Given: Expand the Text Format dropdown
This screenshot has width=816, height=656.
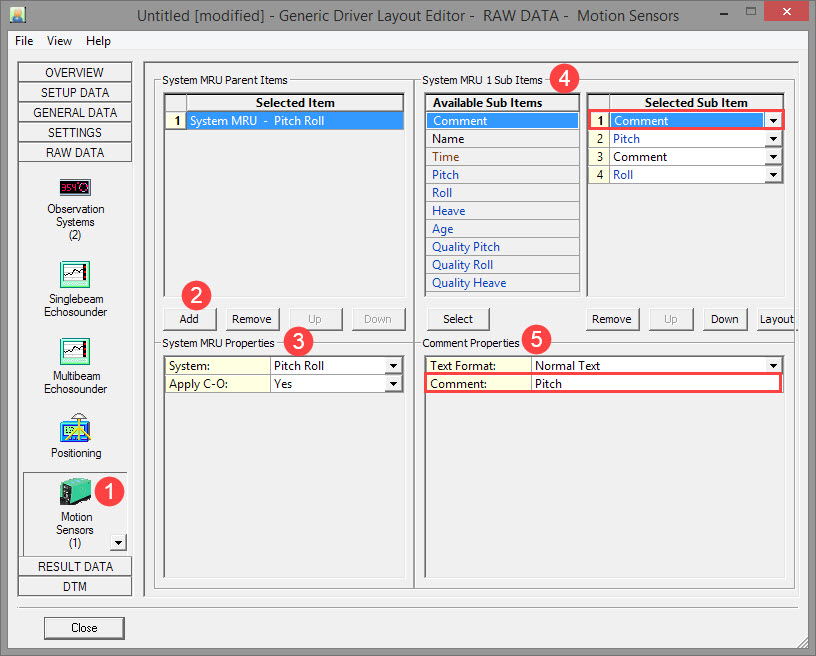Looking at the screenshot, I should 772,366.
